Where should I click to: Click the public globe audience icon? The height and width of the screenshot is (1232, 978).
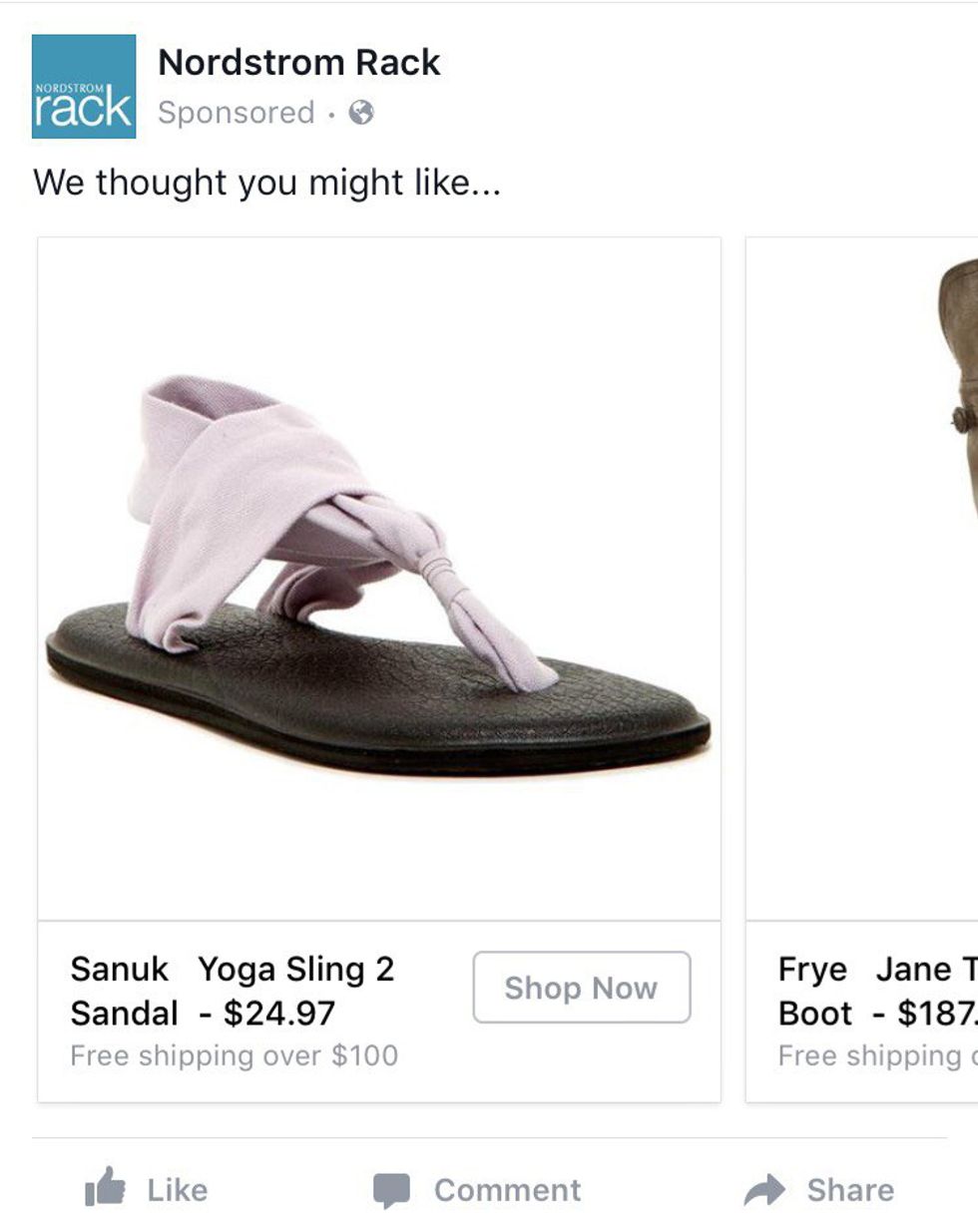[361, 113]
